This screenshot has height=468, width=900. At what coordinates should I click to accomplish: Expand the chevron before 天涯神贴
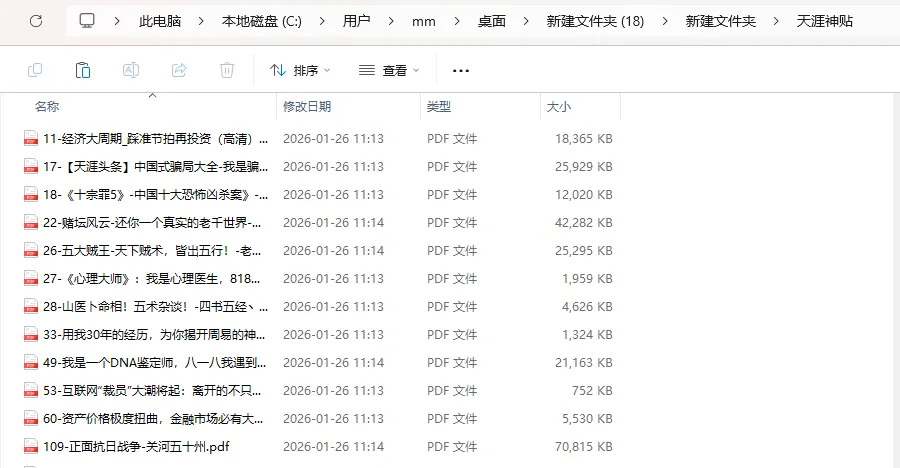(x=776, y=21)
